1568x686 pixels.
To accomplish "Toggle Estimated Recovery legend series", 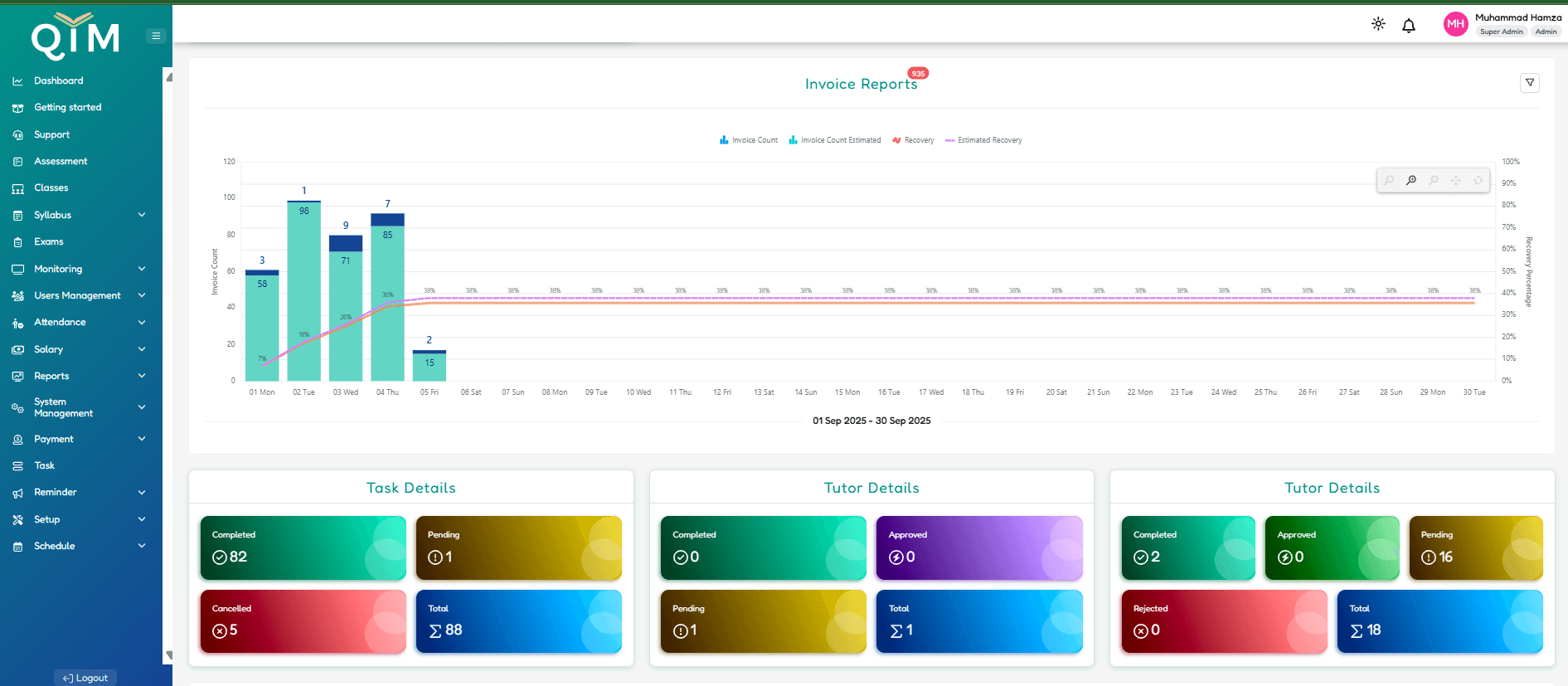I will click(983, 140).
